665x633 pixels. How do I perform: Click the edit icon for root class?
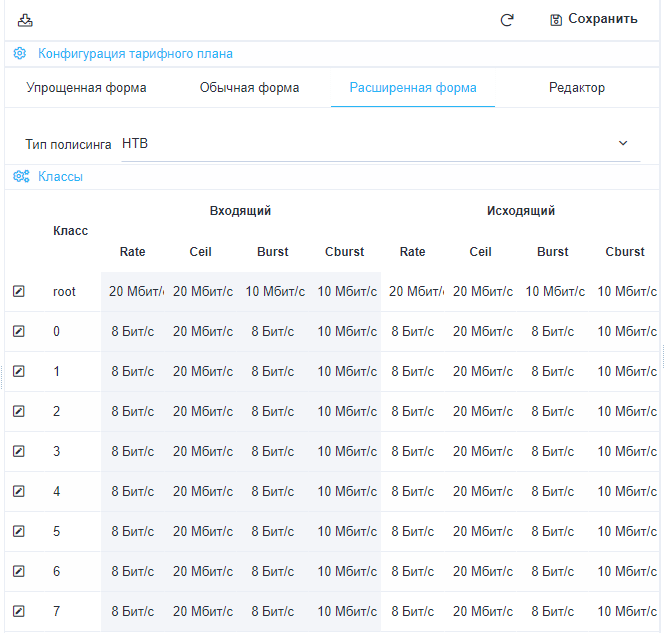[18, 292]
